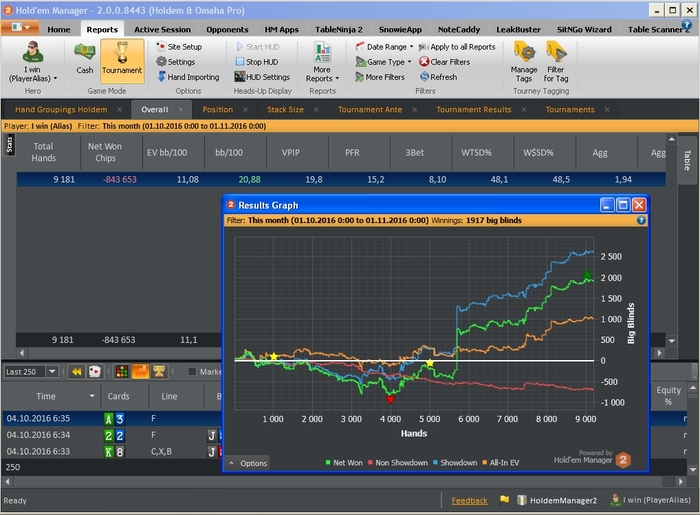
Task: Switch to the Stack Size report tab
Action: [x=285, y=109]
